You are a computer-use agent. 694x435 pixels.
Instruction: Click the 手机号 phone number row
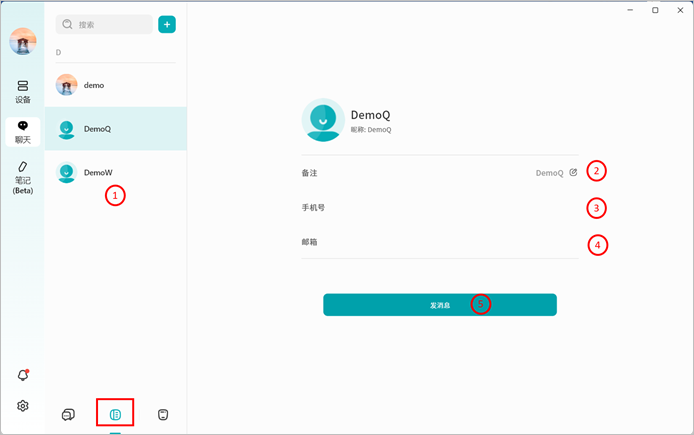coord(440,208)
